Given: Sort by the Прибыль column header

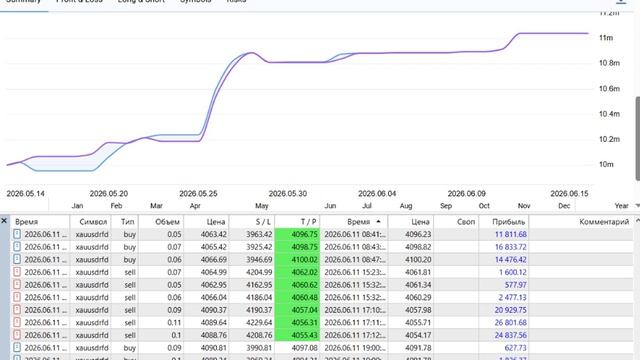Looking at the screenshot, I should (509, 222).
